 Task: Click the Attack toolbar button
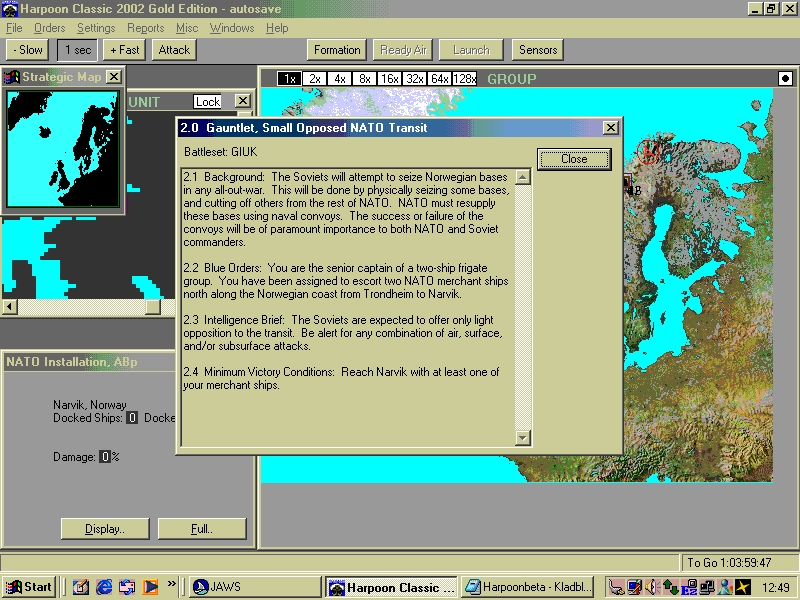coord(174,50)
